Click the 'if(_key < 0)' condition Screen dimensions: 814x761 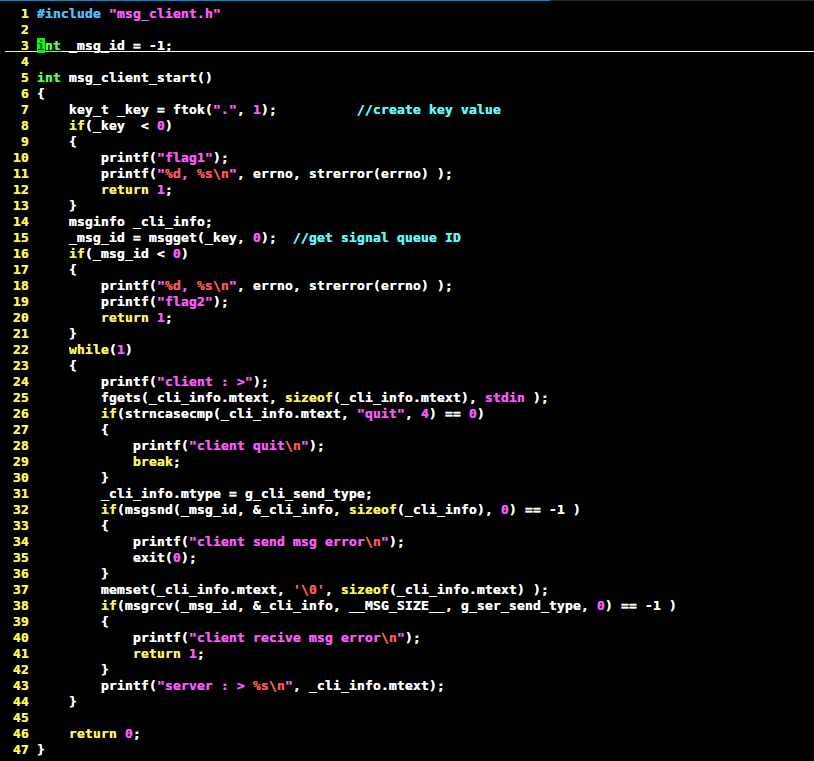120,126
